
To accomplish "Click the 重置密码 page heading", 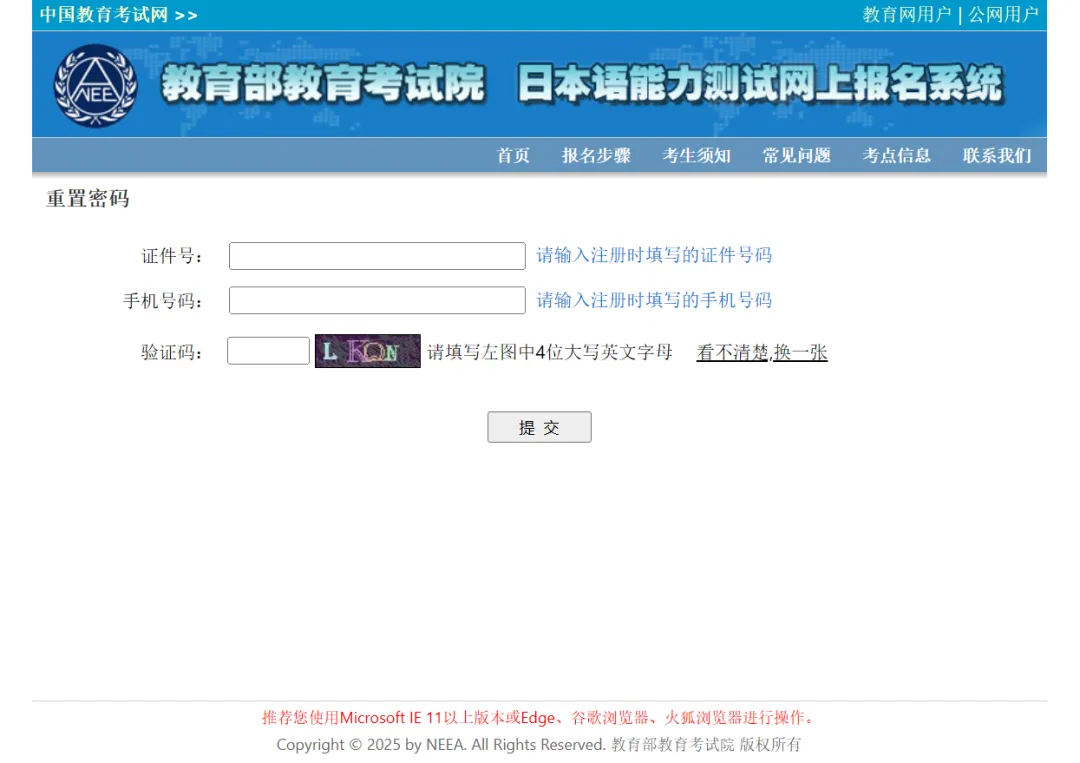I will click(87, 198).
